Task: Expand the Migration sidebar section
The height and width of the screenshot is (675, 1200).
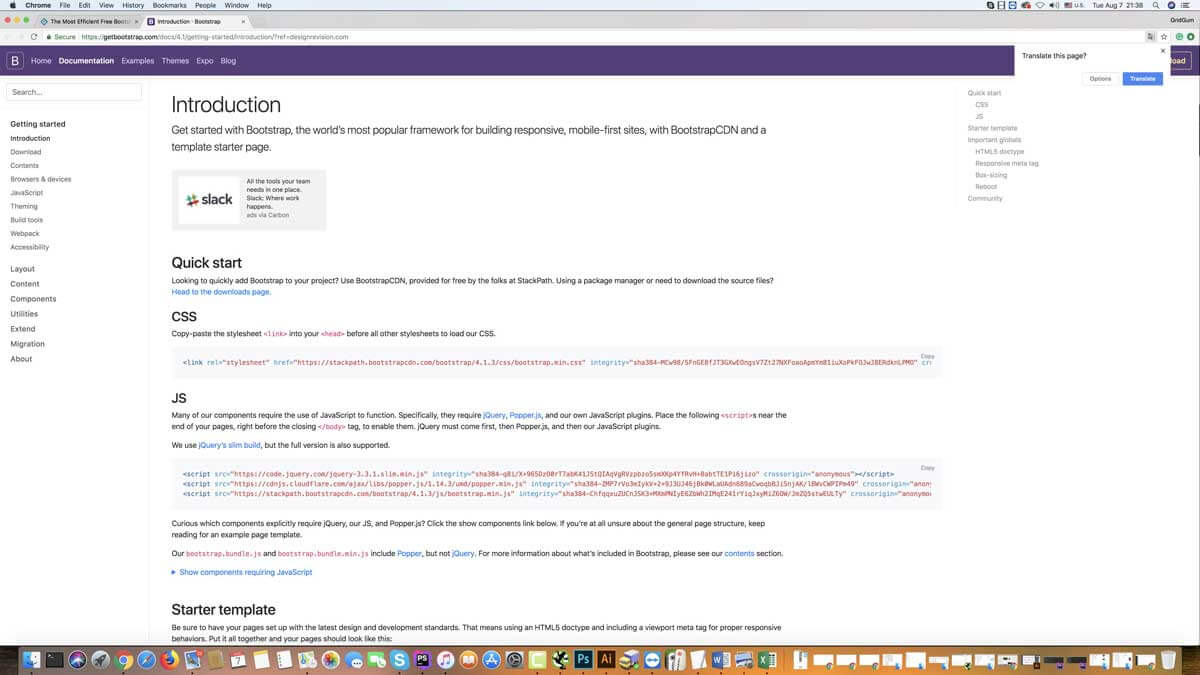Action: 27,344
